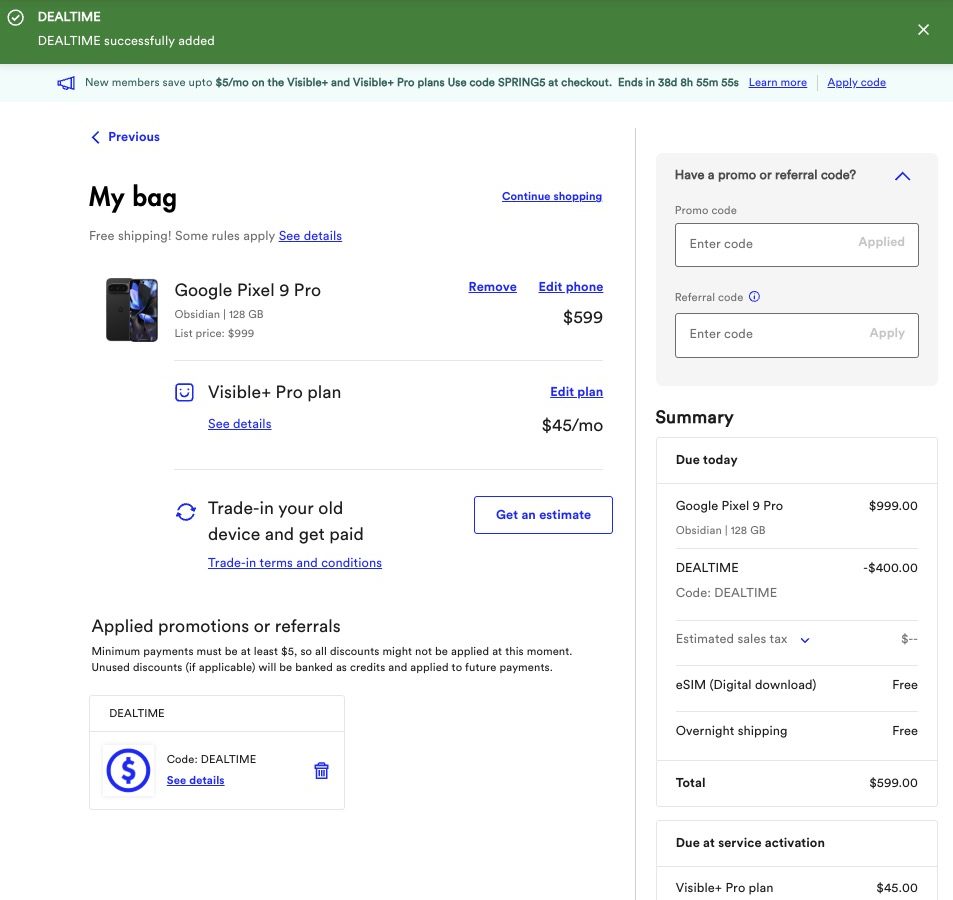Open Edit phone link
953x900 pixels.
tap(570, 287)
